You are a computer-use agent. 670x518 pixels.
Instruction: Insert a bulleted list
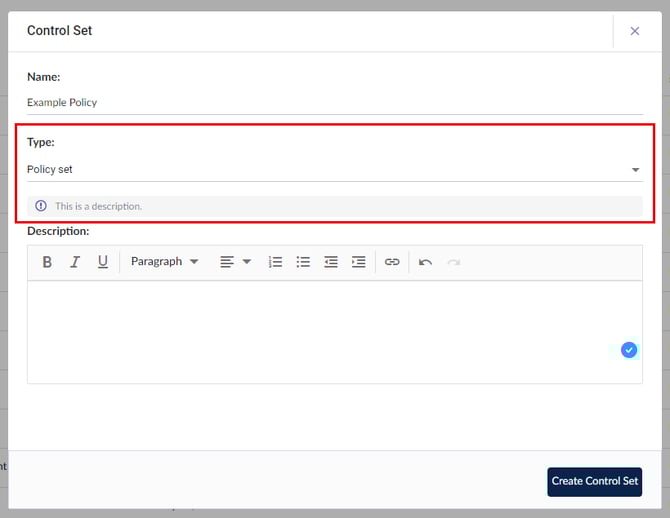[x=303, y=262]
